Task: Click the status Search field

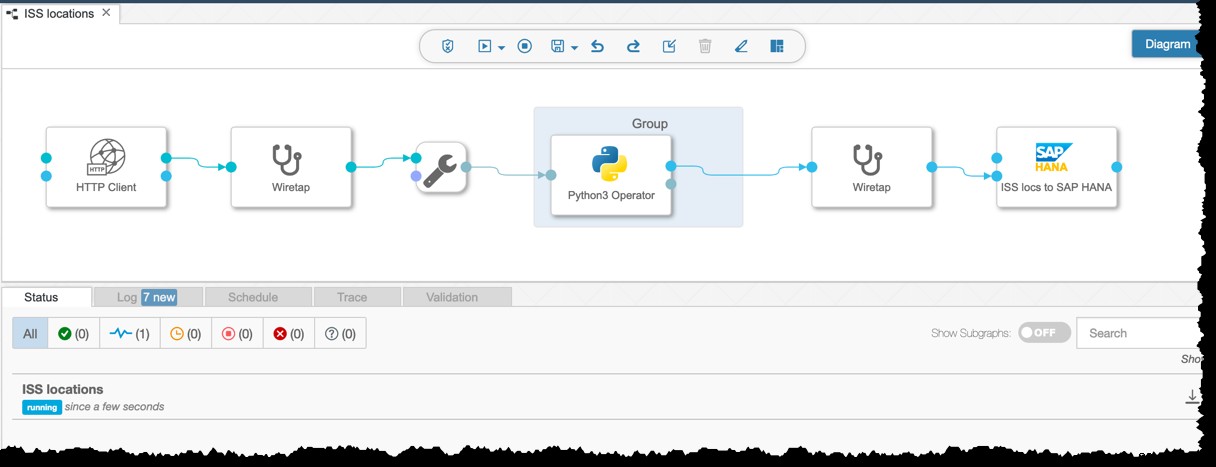Action: coord(1140,333)
